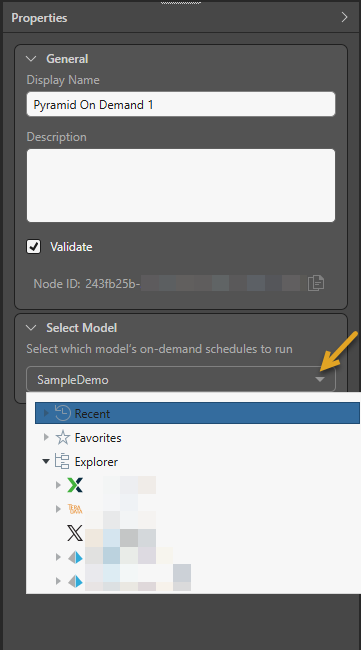Click the Explorer tree icon
This screenshot has width=361, height=650.
tap(62, 461)
